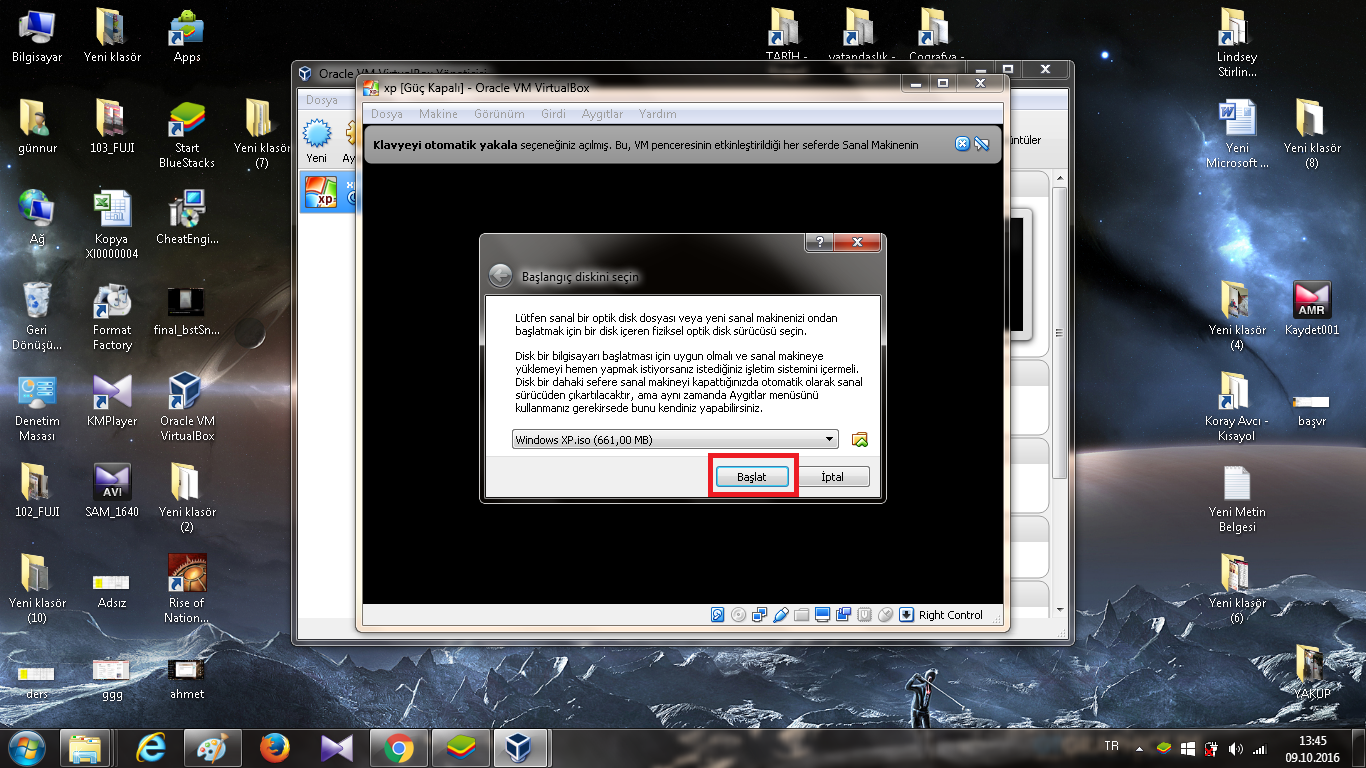Select the YAKUP folder on the desktop
Viewport: 1366px width, 768px height.
[1312, 673]
